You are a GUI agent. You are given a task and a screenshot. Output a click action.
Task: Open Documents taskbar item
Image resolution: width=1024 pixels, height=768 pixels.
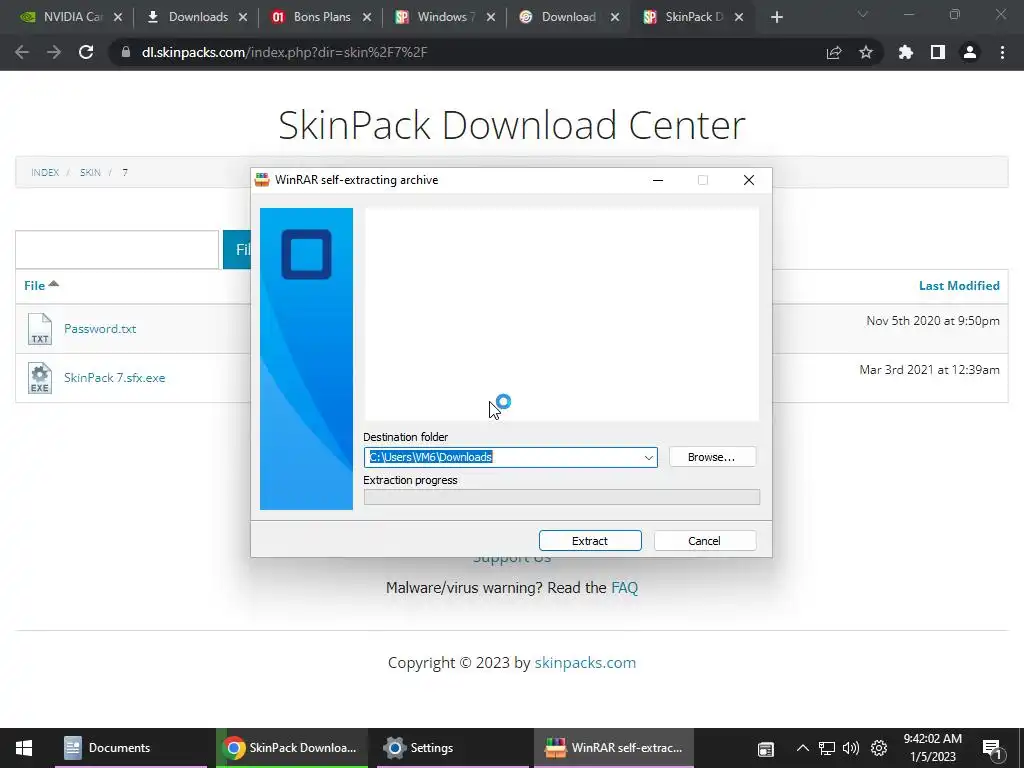coord(131,748)
